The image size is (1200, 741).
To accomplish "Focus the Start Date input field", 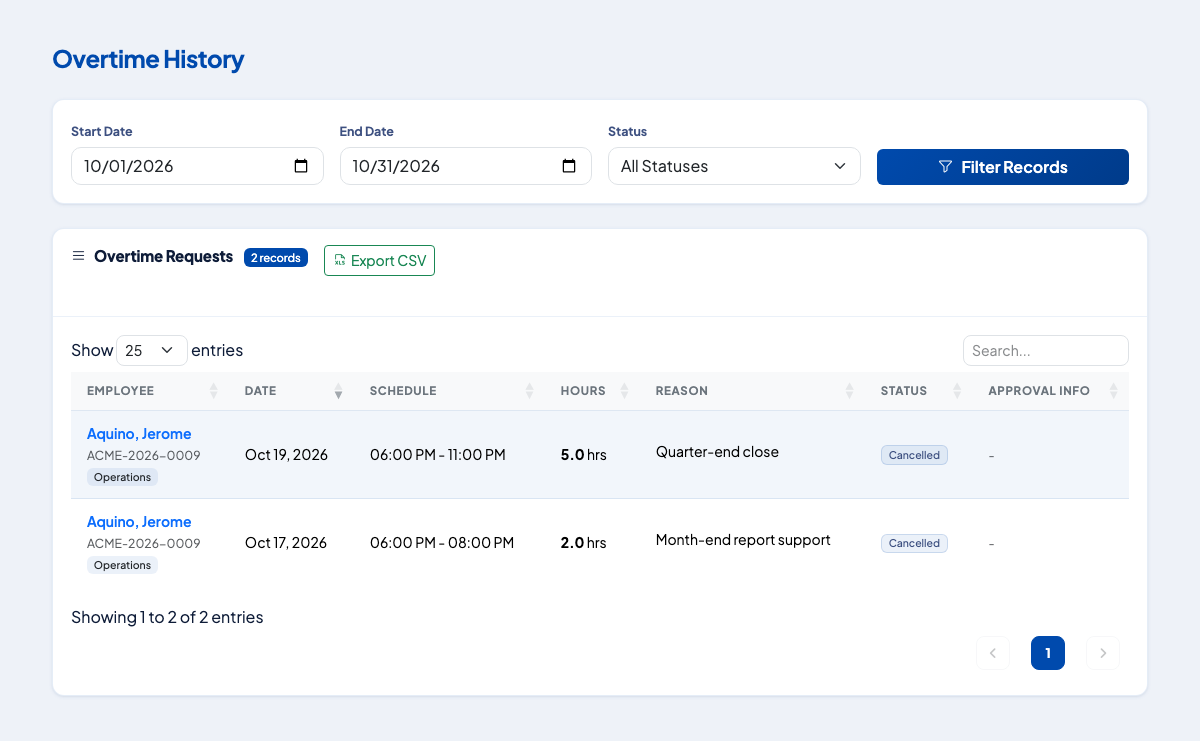I will pos(197,166).
